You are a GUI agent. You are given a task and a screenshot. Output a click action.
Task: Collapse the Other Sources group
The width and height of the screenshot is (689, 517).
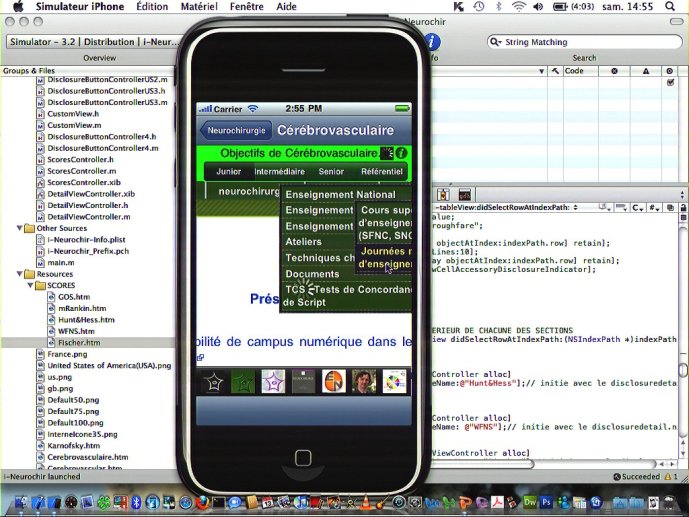[19, 228]
